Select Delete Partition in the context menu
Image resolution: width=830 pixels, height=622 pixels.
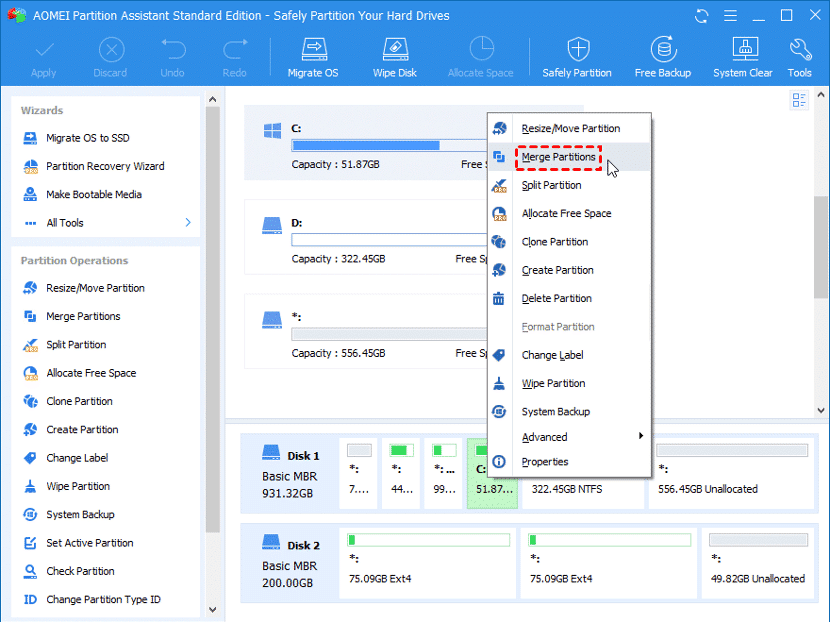coord(558,298)
